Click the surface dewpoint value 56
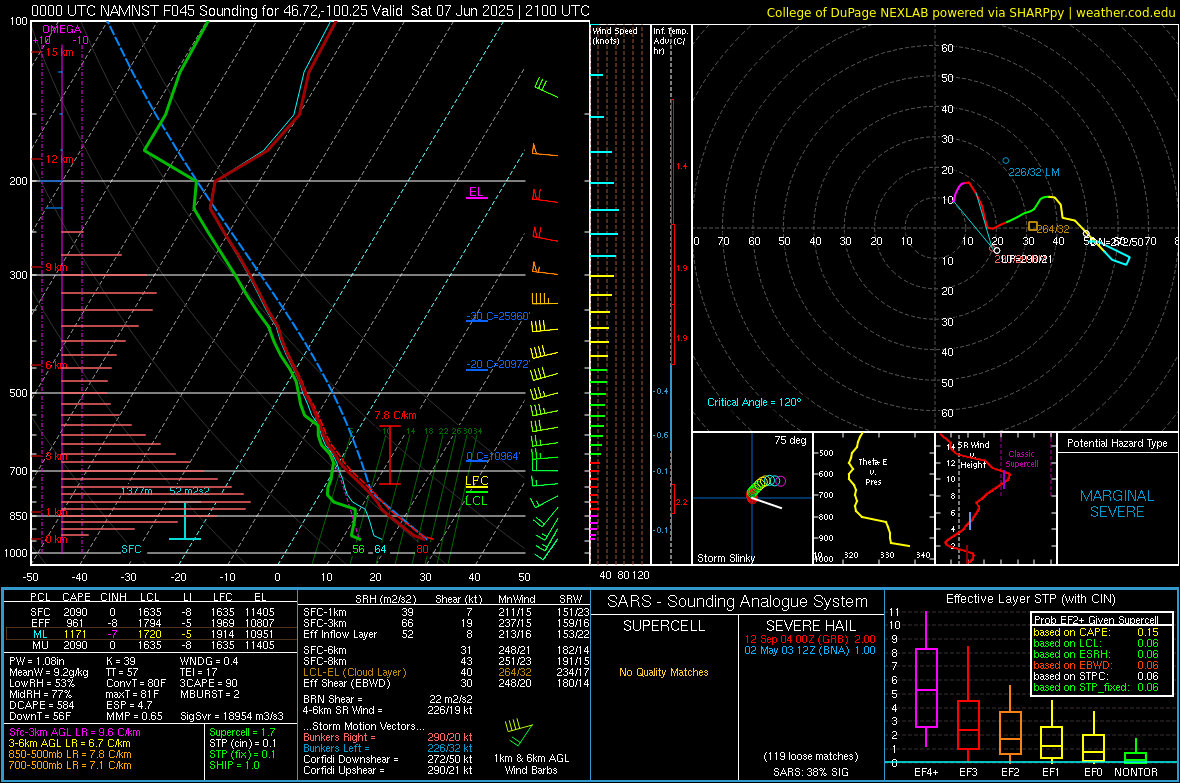 (x=358, y=549)
